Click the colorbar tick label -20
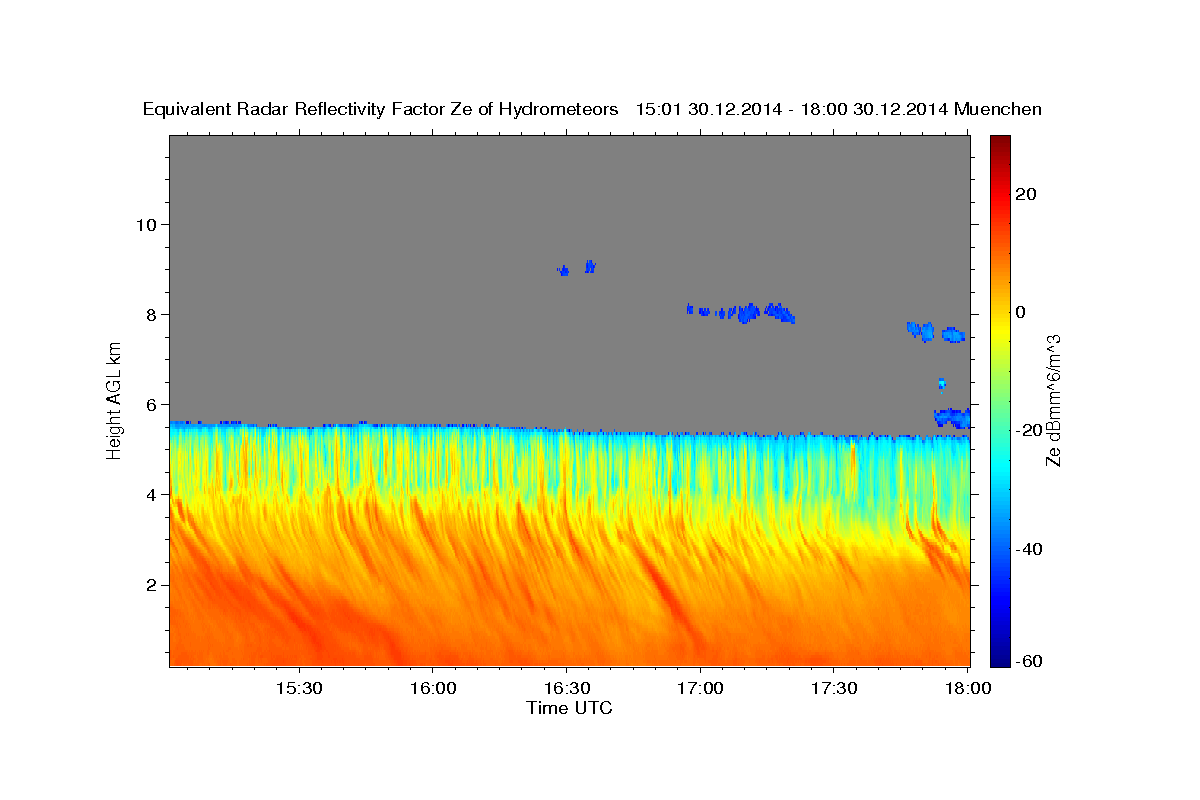The image size is (1200, 800). (x=1028, y=430)
